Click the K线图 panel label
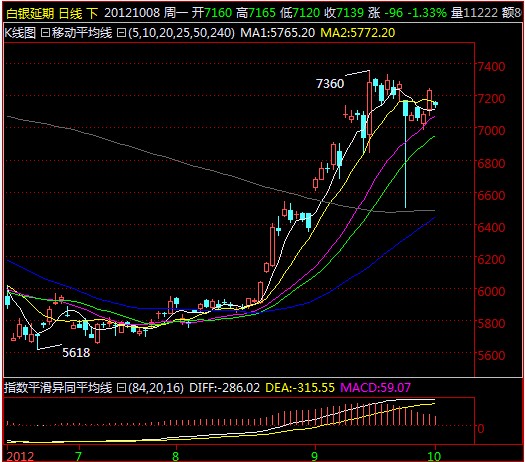The width and height of the screenshot is (525, 462). [x=20, y=33]
